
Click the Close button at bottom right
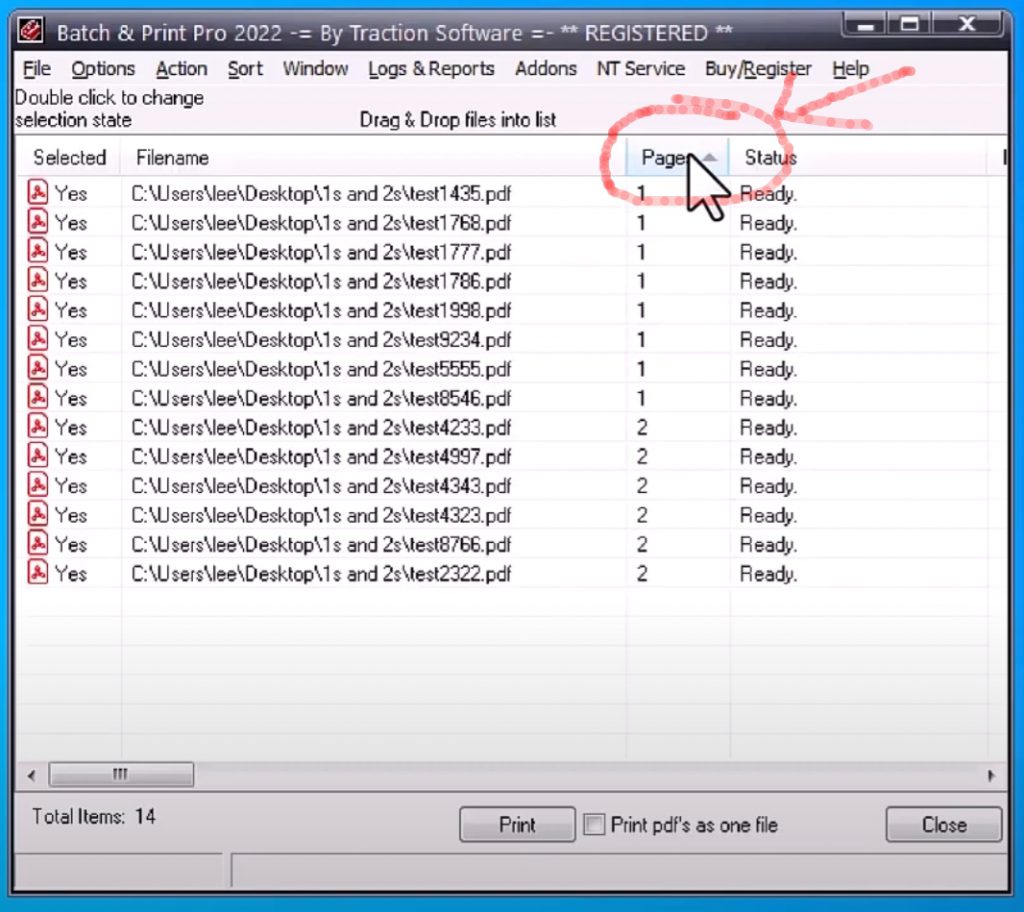[x=943, y=825]
